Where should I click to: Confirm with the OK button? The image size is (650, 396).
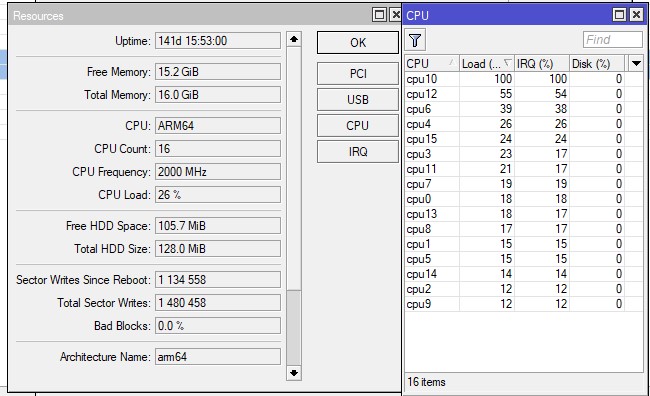(x=358, y=42)
